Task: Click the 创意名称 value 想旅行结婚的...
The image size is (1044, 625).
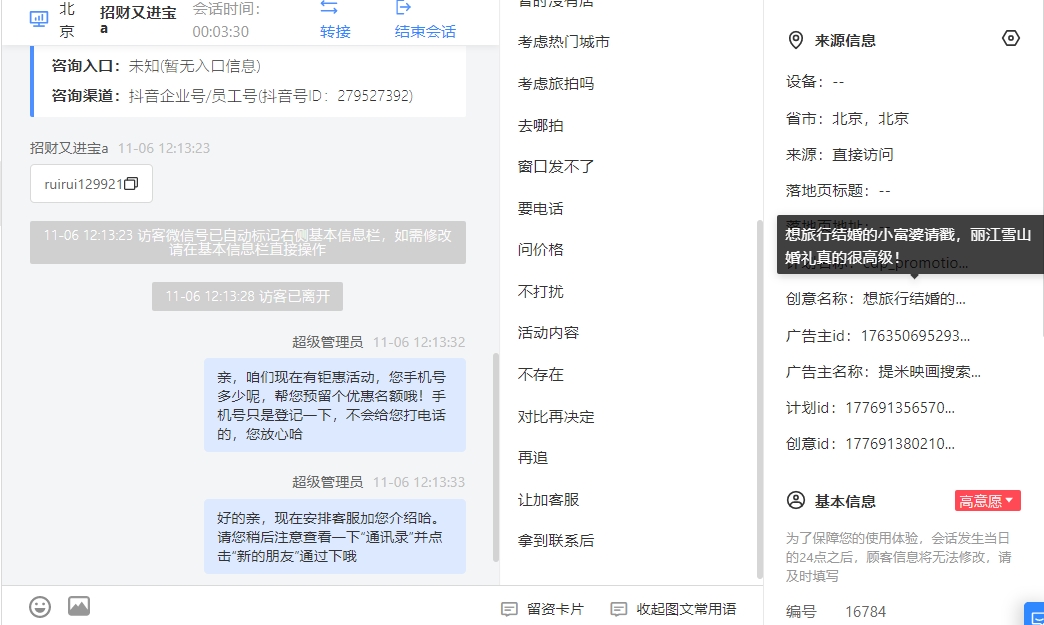Action: tap(914, 299)
